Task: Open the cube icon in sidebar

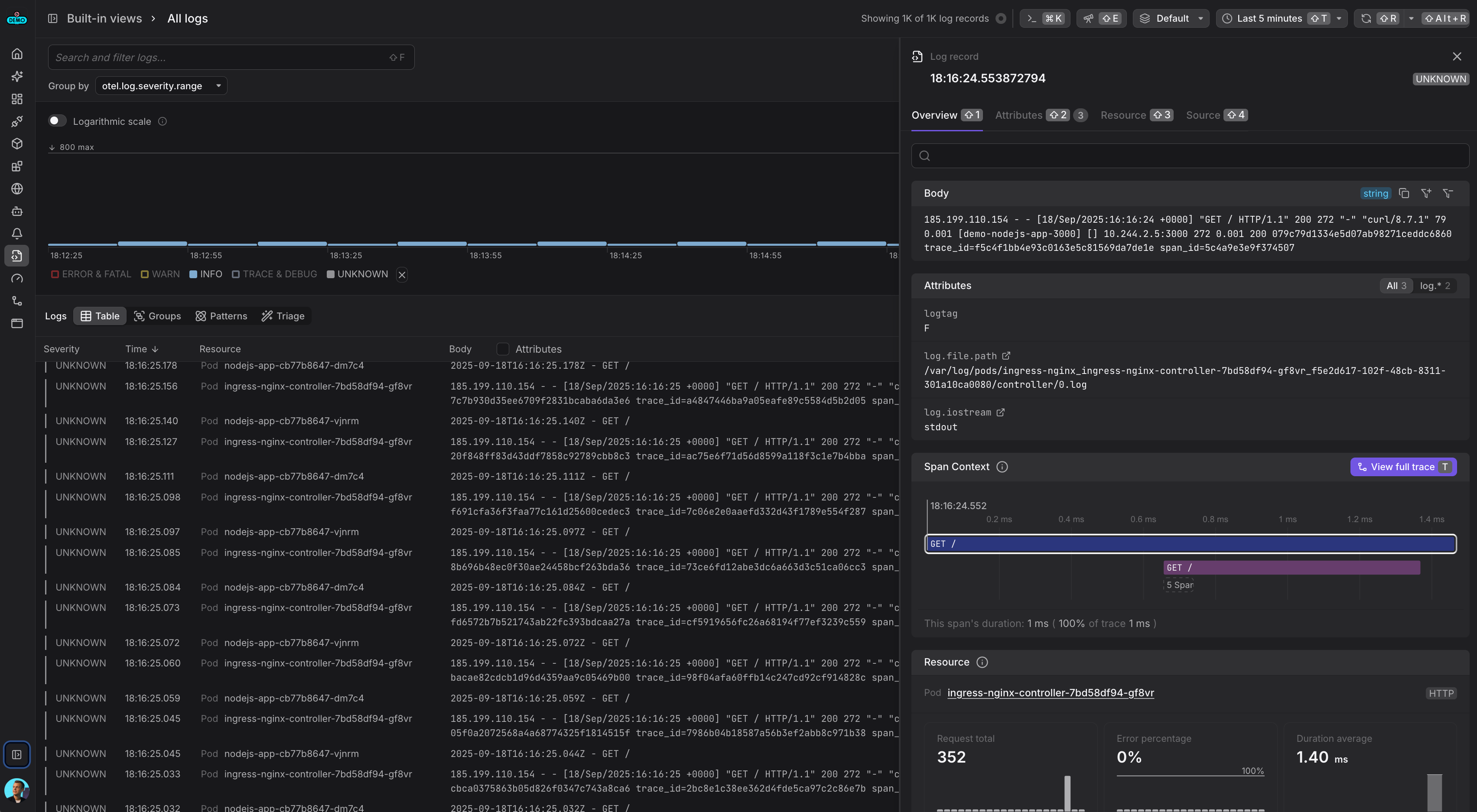Action: pos(17,144)
